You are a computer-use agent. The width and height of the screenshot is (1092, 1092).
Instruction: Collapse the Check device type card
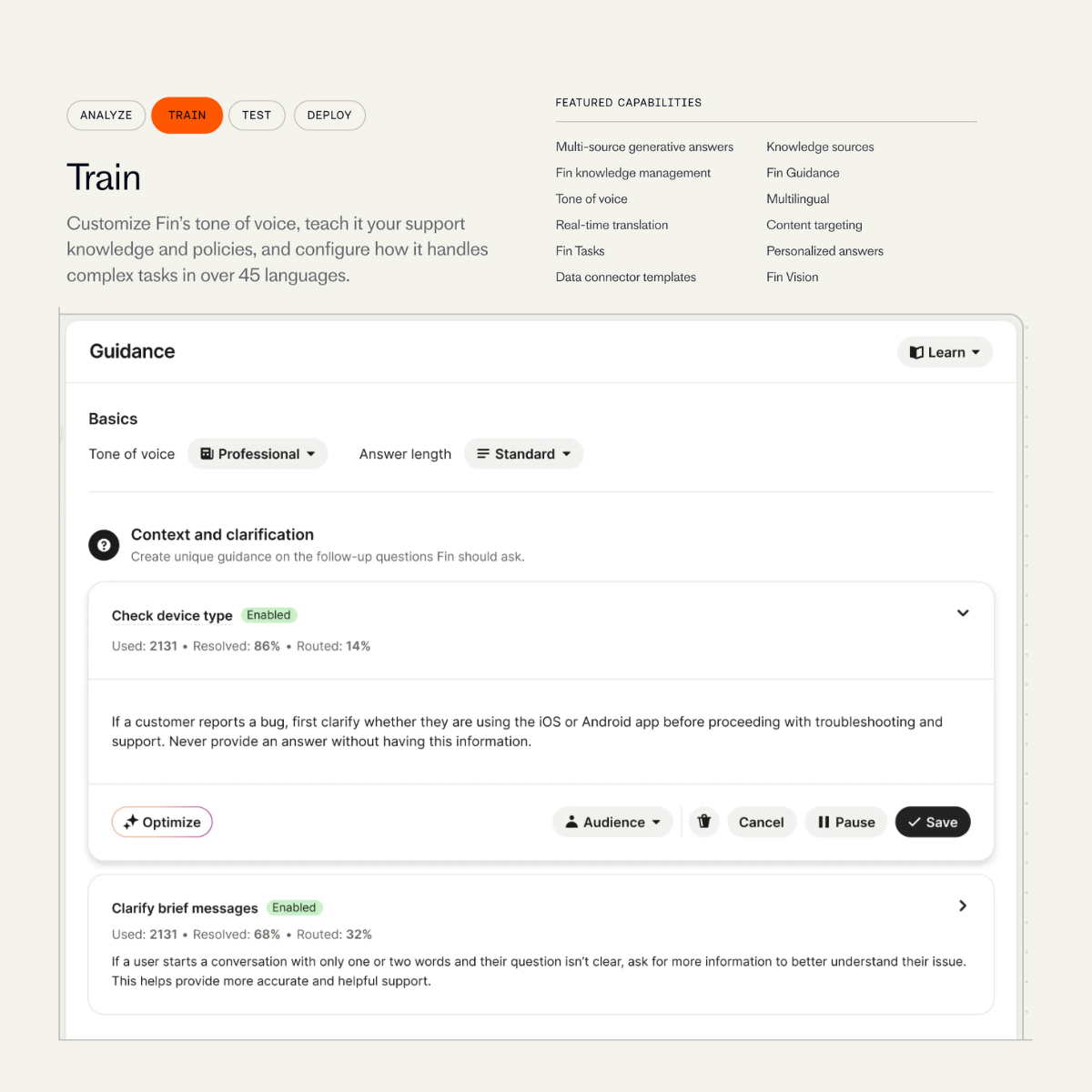point(963,613)
